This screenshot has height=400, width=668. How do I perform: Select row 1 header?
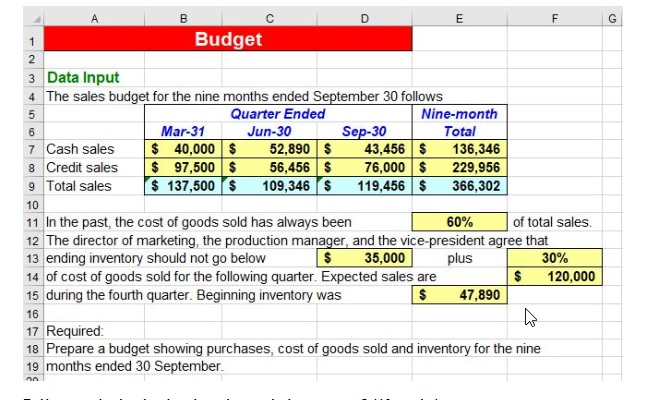[x=33, y=41]
